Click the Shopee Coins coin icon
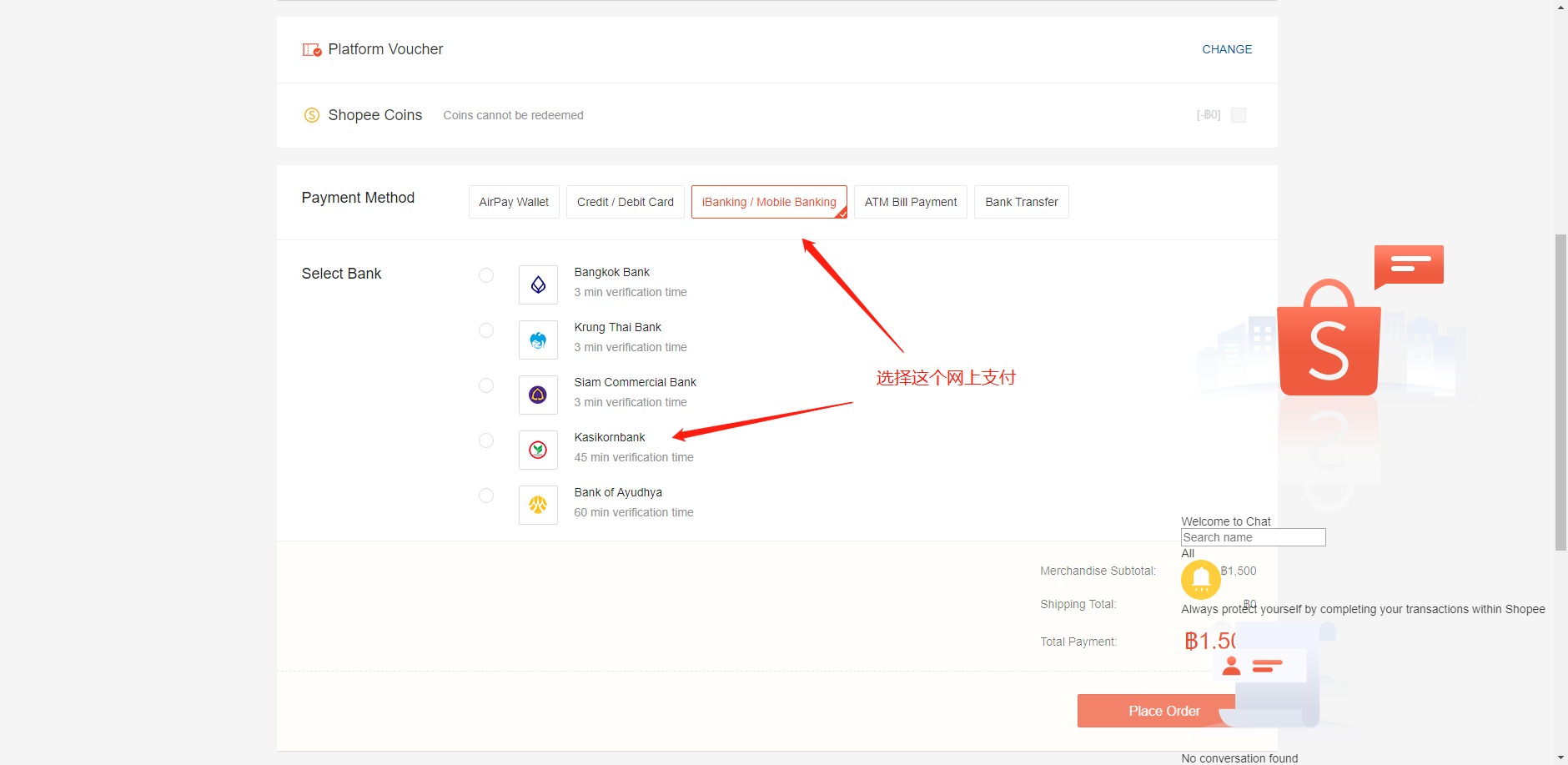Screen dimensions: 1568x765 [x=312, y=115]
